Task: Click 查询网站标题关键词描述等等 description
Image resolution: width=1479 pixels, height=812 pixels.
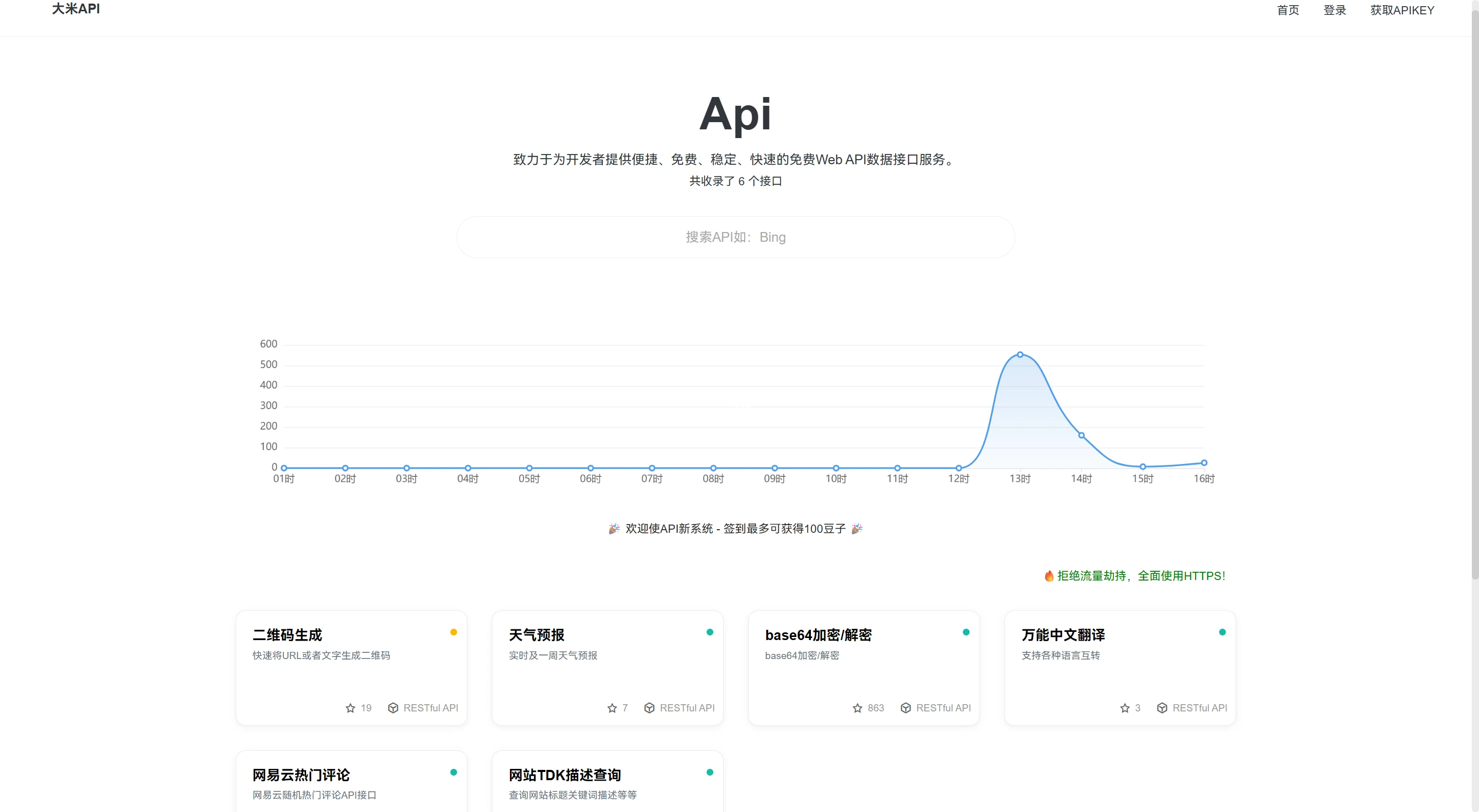Action: 573,796
